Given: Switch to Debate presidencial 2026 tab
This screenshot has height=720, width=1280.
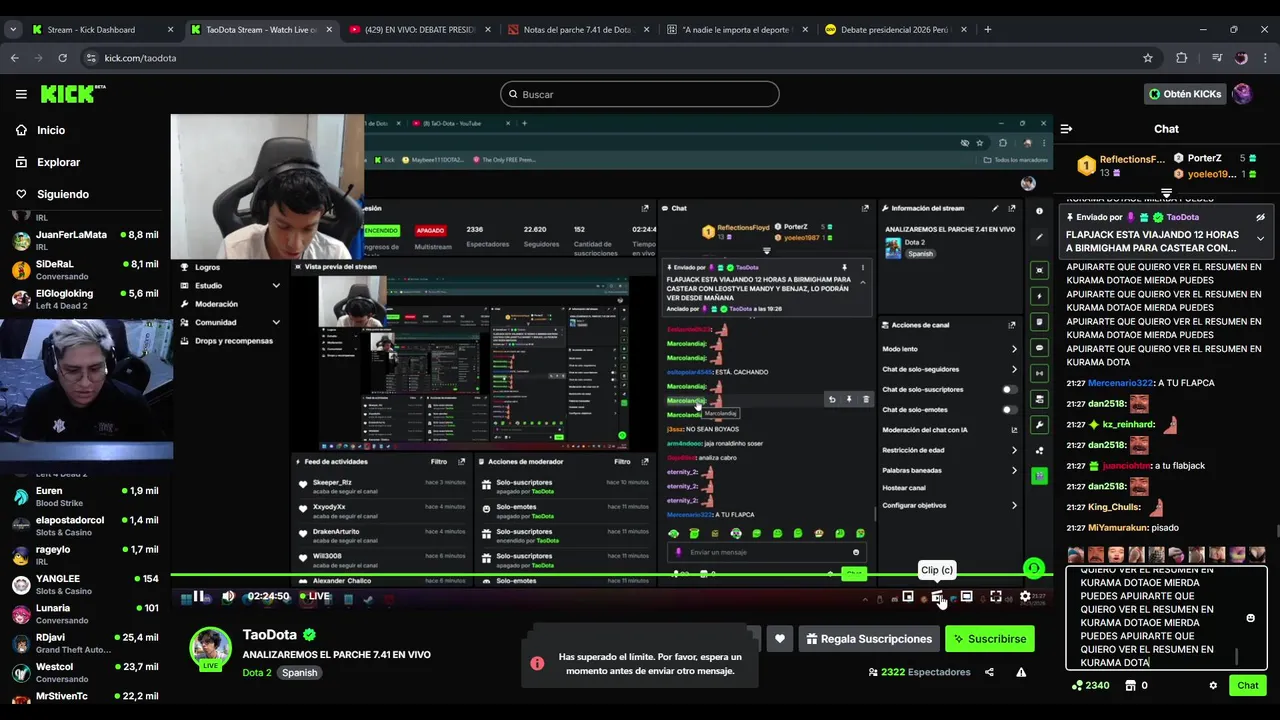Looking at the screenshot, I should click(894, 30).
